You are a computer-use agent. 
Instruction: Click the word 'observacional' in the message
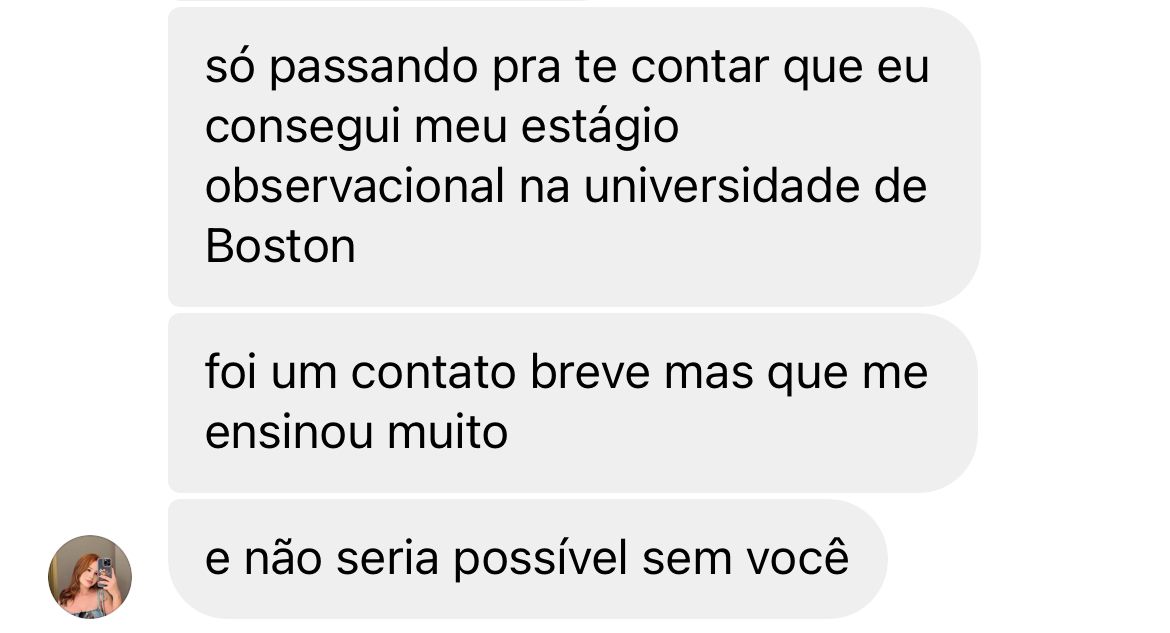click(x=354, y=186)
